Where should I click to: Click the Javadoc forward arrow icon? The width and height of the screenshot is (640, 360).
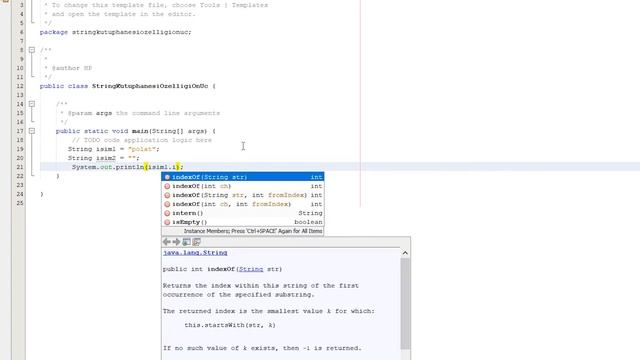[176, 242]
